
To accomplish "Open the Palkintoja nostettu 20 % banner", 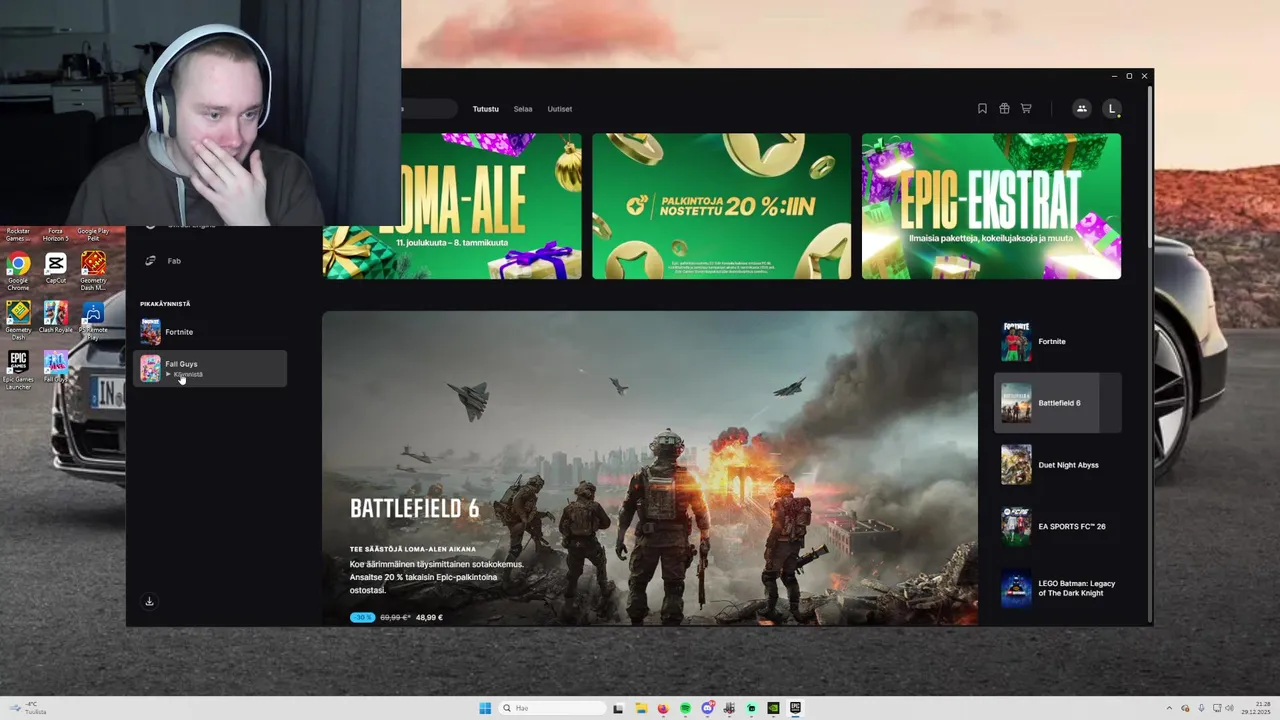I will click(x=722, y=206).
